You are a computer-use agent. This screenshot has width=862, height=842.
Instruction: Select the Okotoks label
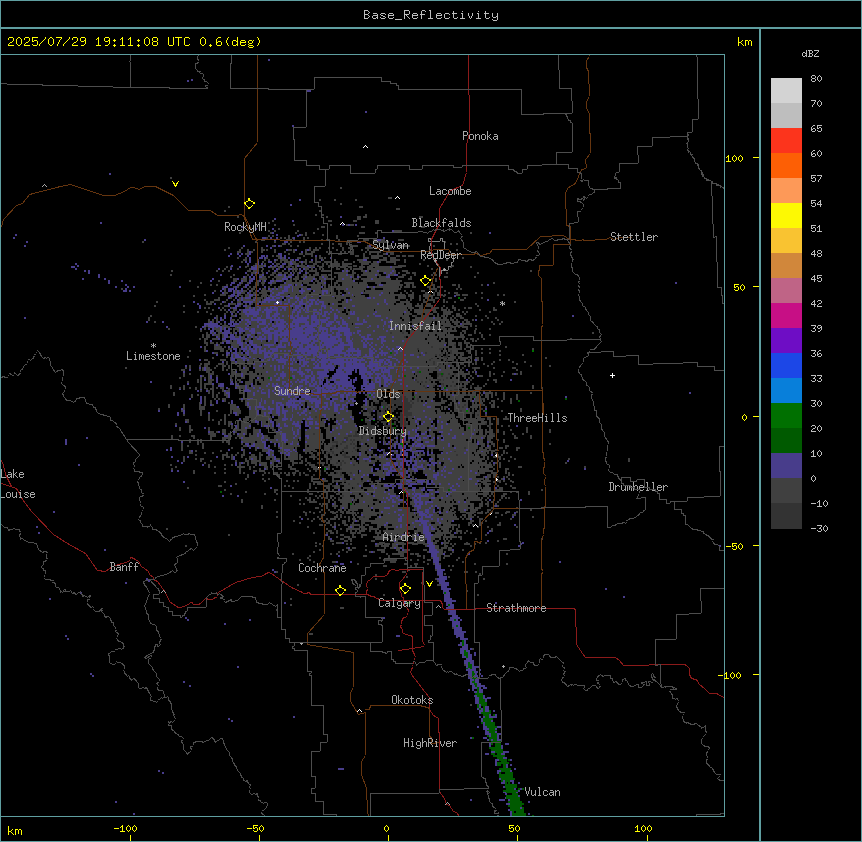click(x=412, y=700)
